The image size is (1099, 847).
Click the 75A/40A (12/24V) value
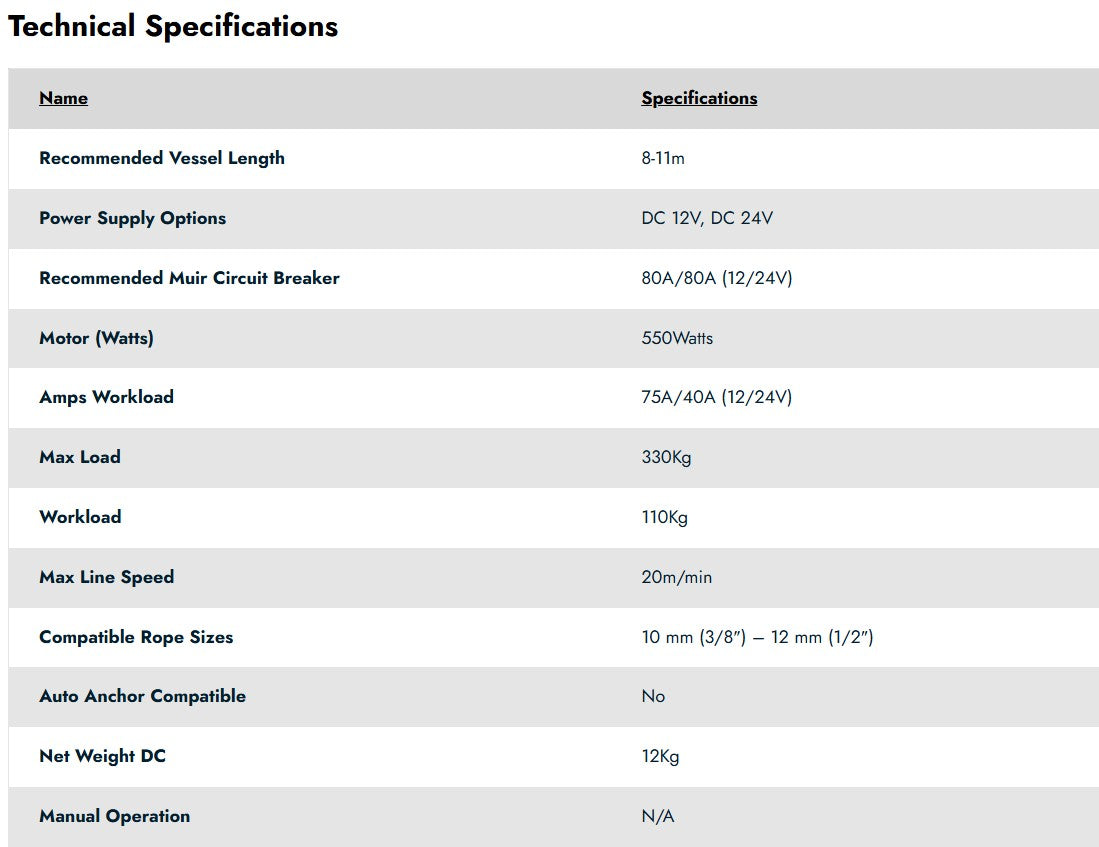(716, 397)
